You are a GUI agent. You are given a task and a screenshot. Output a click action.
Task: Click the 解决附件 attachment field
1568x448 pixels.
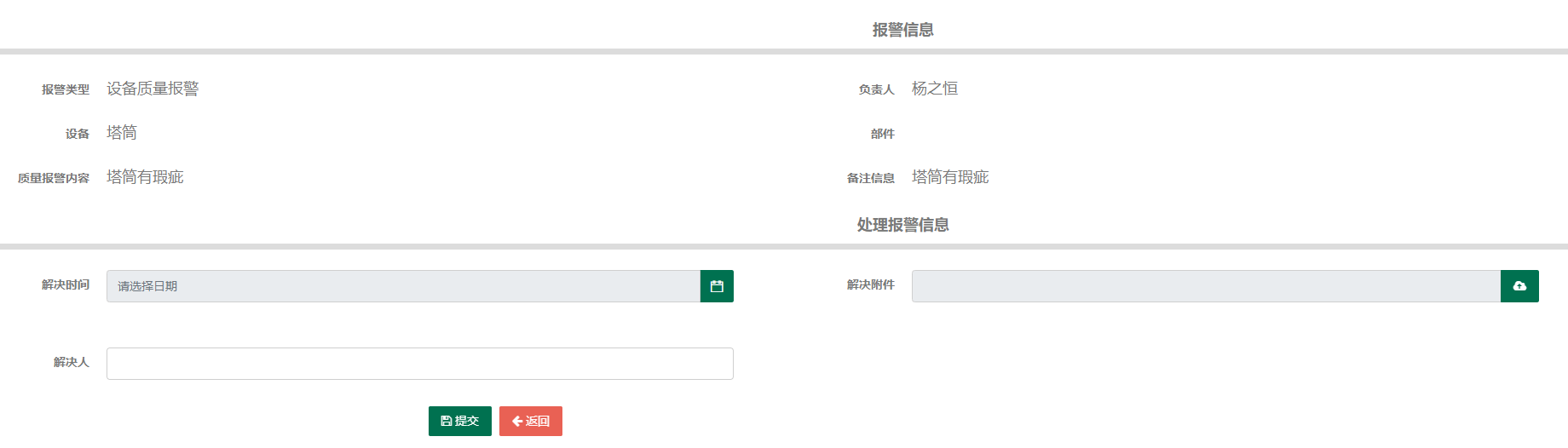1206,286
